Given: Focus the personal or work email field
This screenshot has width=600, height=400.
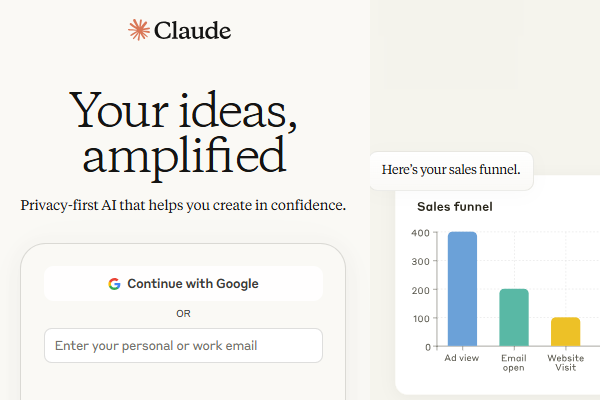Looking at the screenshot, I should (x=183, y=346).
